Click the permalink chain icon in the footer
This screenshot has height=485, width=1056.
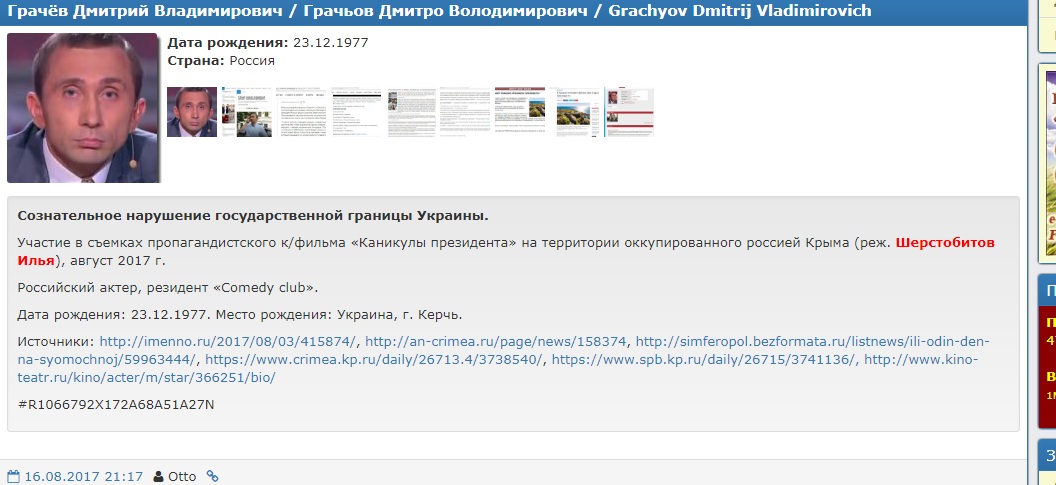click(x=212, y=477)
